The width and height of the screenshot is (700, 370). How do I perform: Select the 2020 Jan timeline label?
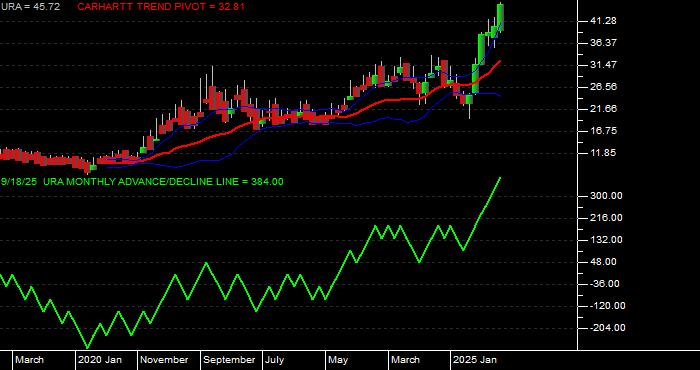(100, 360)
